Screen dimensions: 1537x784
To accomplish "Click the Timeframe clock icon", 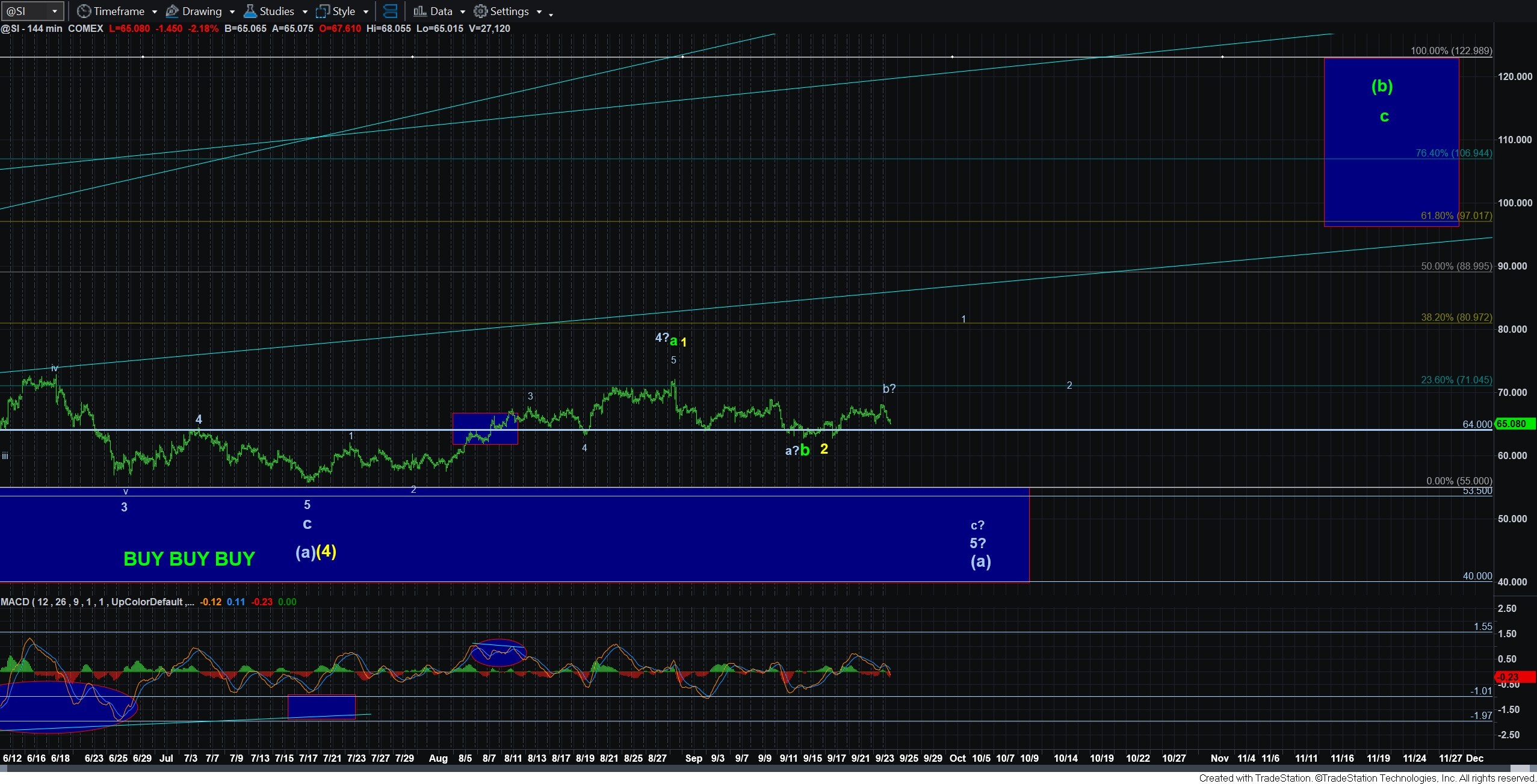I will tap(84, 11).
